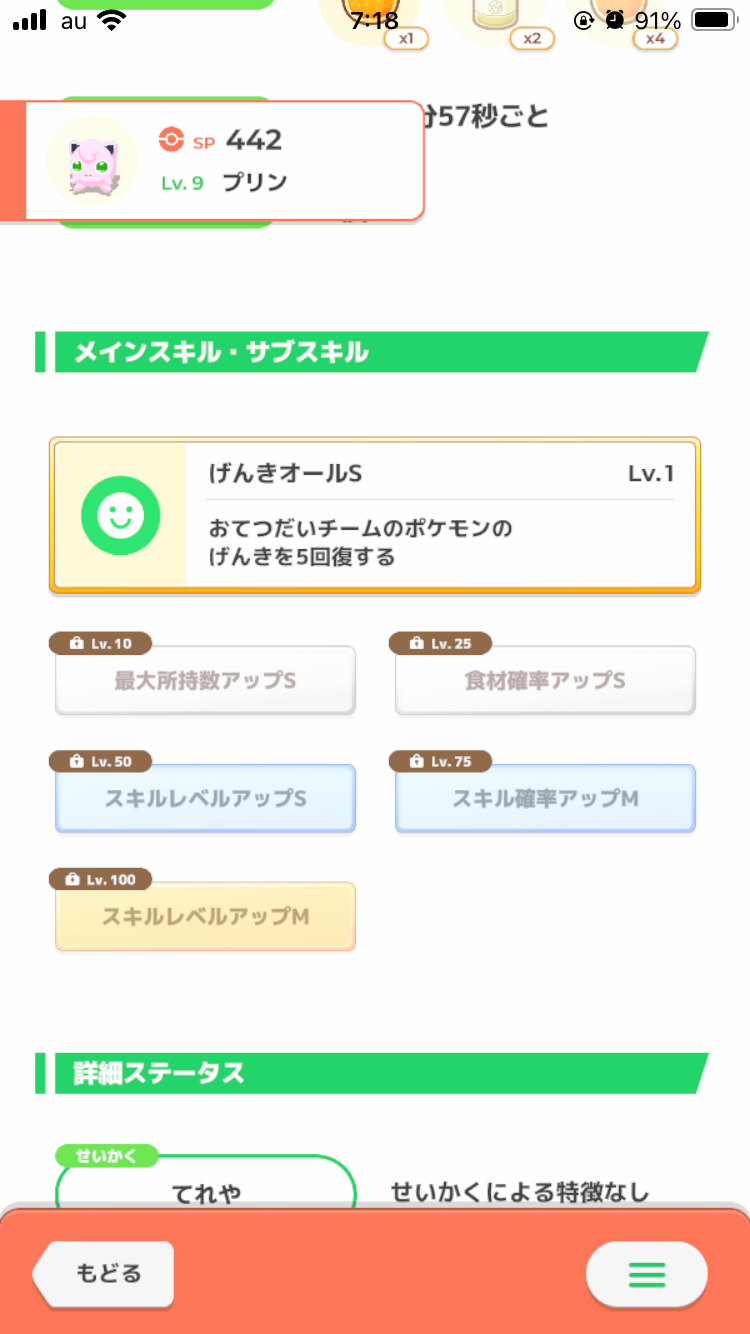Tap the locked 食材確率アップS sub skill
750x1334 pixels.
coord(545,681)
